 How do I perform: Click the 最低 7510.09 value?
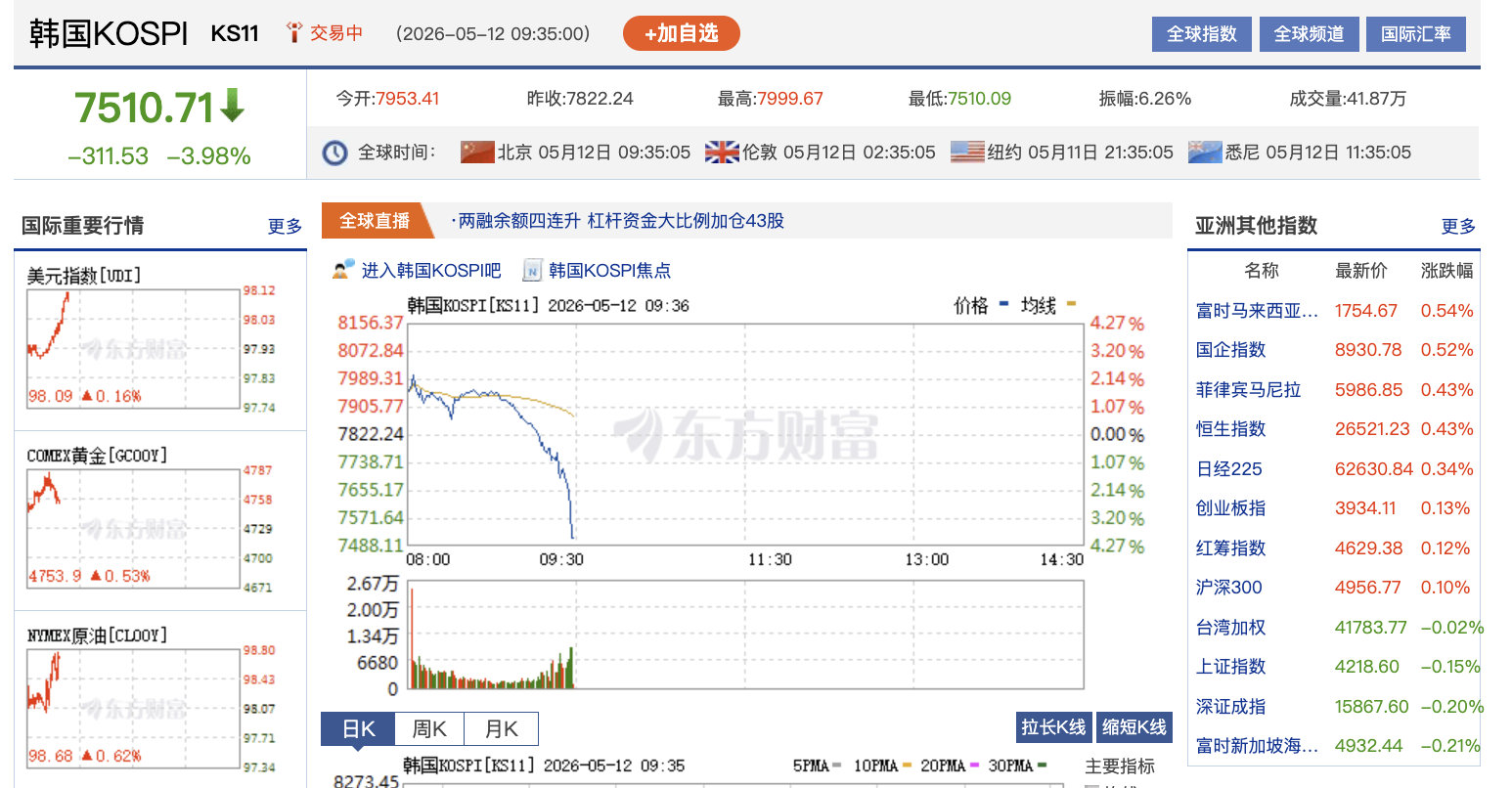979,99
